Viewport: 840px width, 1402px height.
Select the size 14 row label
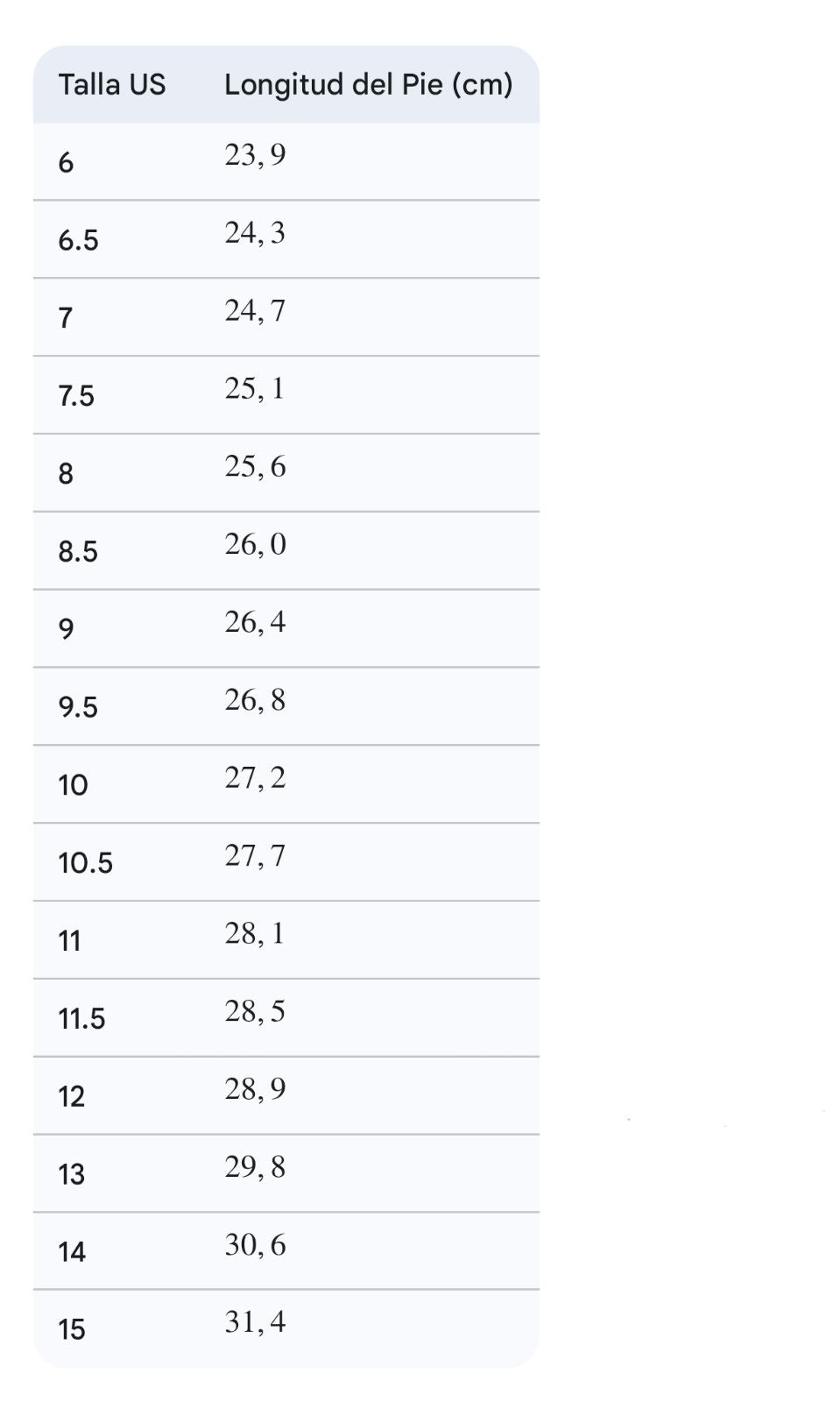(x=72, y=1252)
